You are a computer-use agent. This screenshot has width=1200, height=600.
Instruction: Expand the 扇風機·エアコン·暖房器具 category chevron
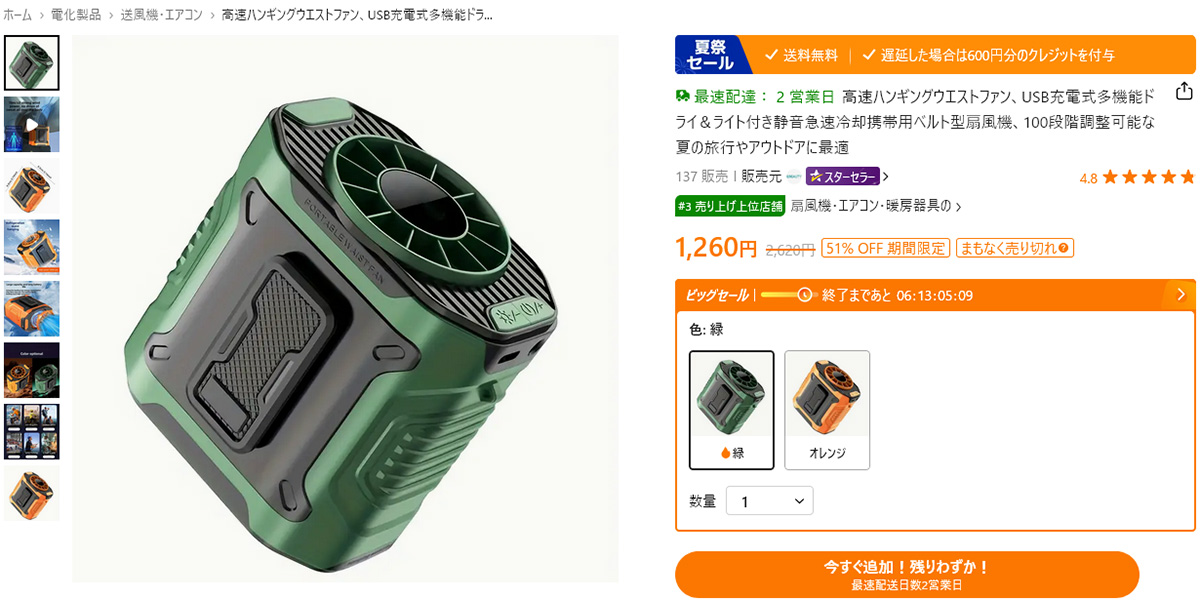(959, 207)
